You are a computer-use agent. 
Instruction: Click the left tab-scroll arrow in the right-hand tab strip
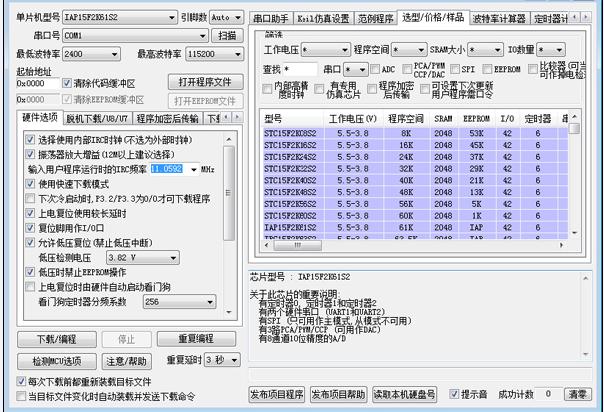[575, 17]
